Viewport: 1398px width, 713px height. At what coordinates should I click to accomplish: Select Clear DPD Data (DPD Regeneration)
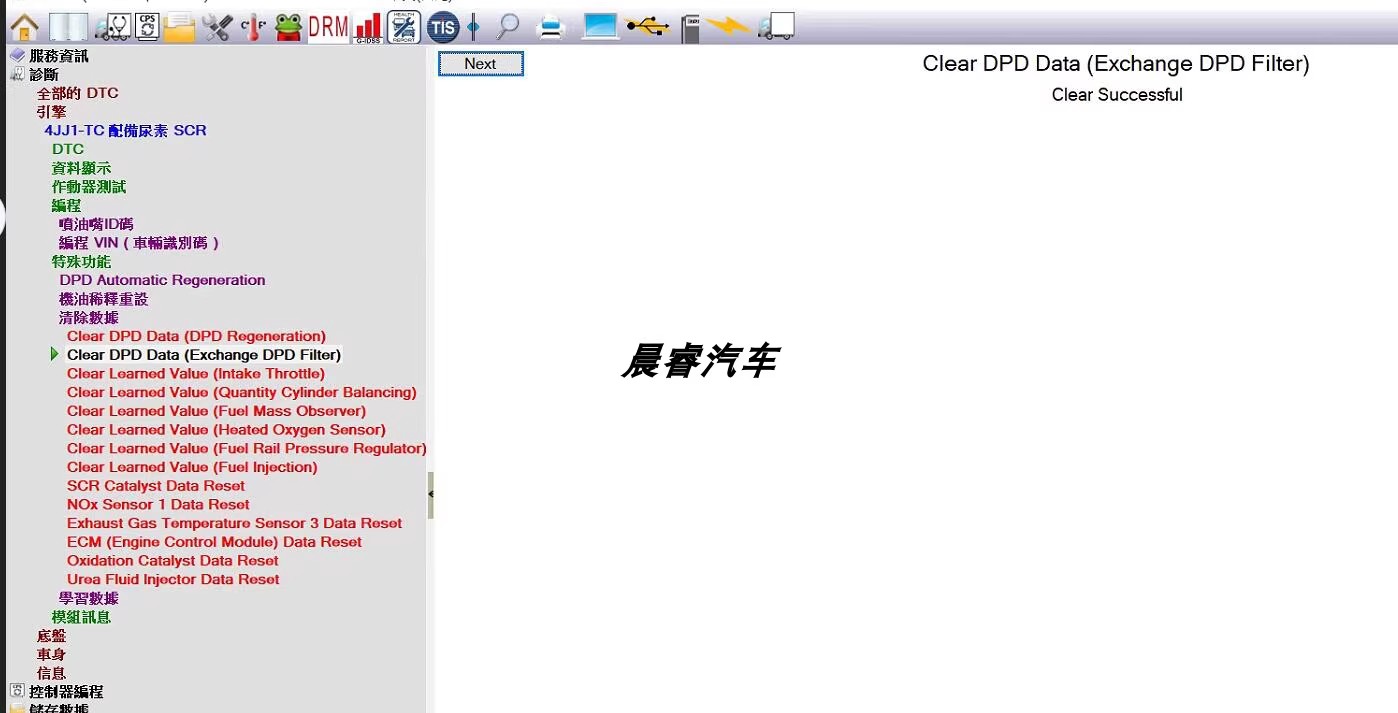[196, 336]
